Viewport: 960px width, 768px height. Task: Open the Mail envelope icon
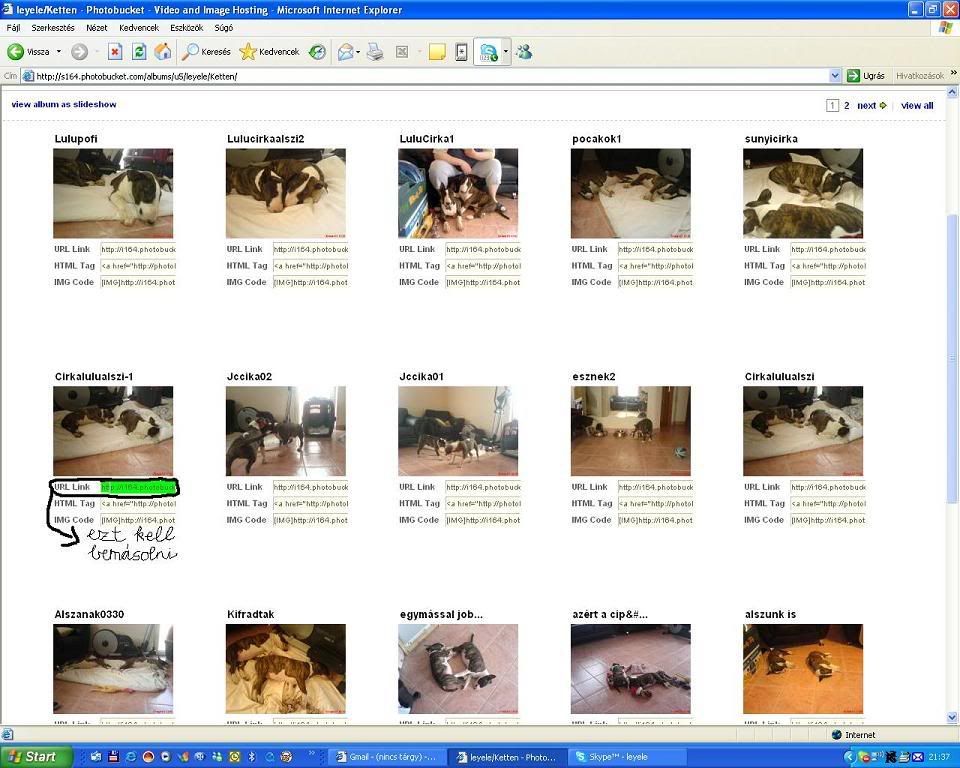345,52
